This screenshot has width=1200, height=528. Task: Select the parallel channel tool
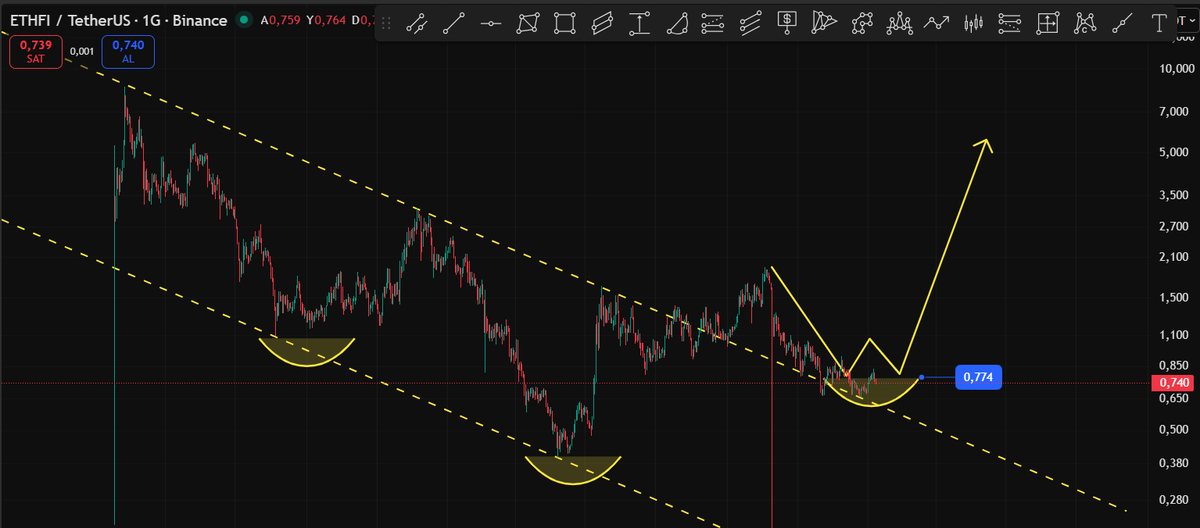(602, 23)
